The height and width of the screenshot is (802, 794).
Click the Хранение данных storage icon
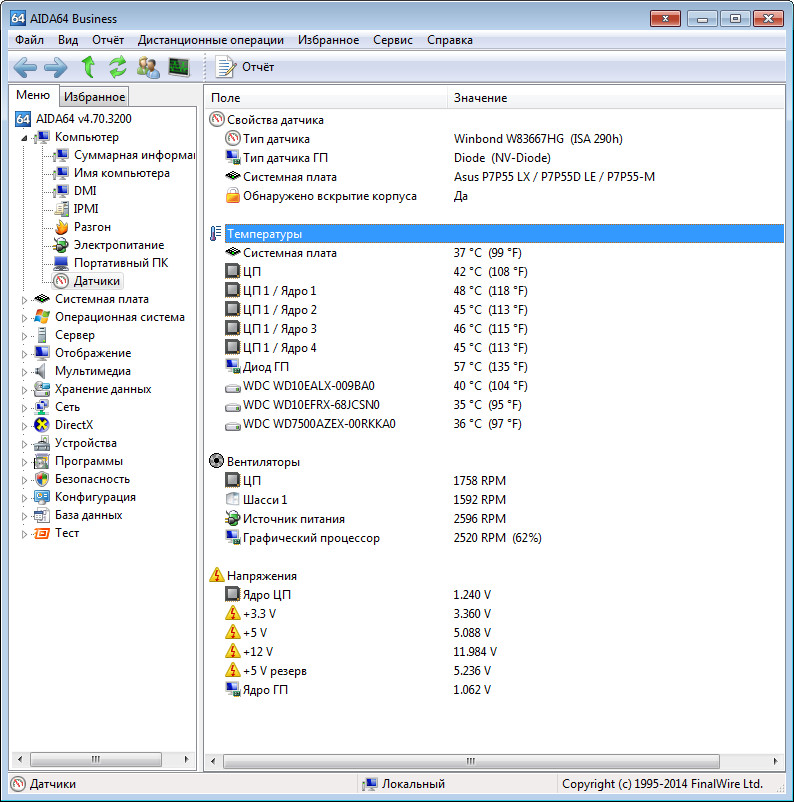point(41,389)
